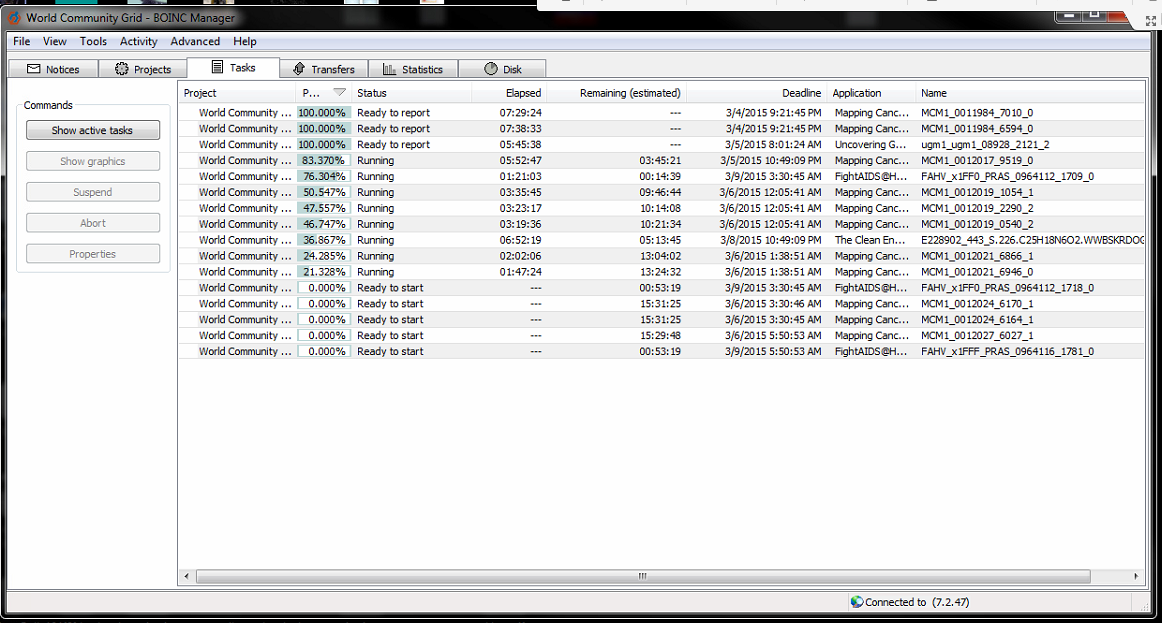Switch to the Projects tab
Viewport: 1162px width, 623px height.
pyautogui.click(x=143, y=69)
